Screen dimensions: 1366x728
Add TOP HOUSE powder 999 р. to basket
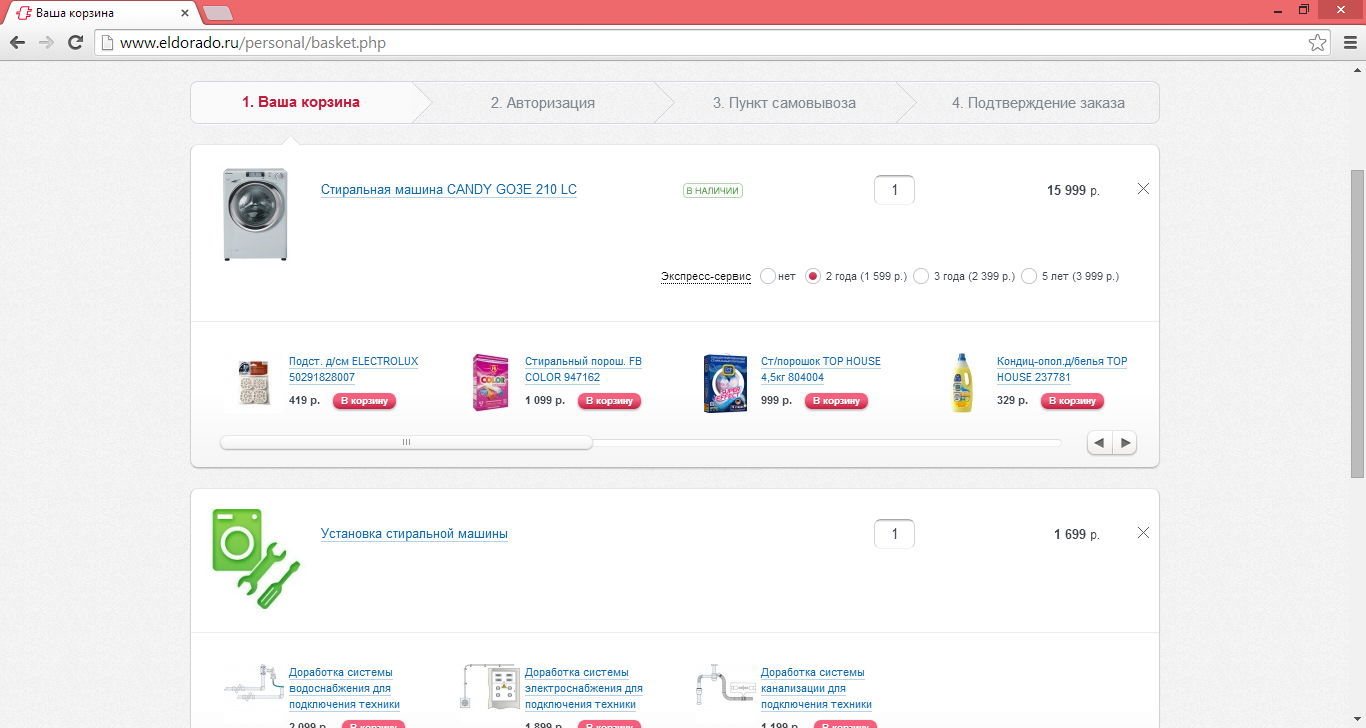[x=836, y=401]
